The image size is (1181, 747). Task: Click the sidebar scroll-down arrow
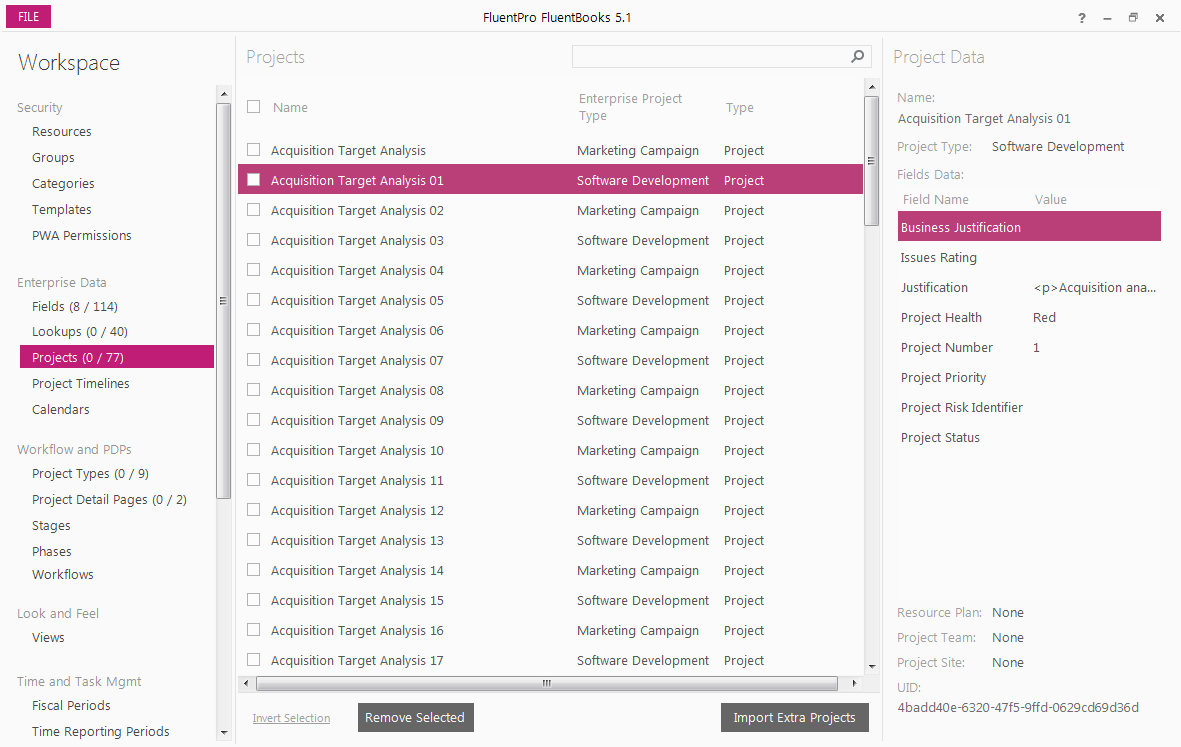(x=223, y=732)
